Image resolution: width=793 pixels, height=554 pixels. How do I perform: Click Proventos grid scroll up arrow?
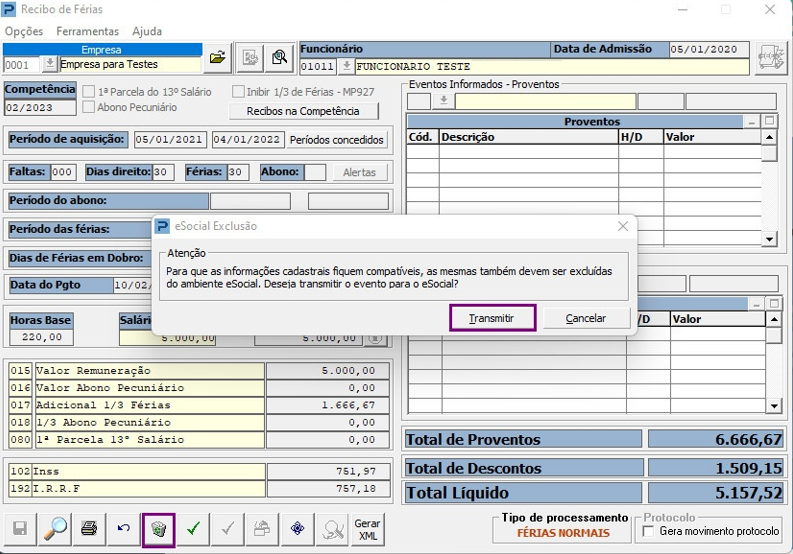(769, 137)
